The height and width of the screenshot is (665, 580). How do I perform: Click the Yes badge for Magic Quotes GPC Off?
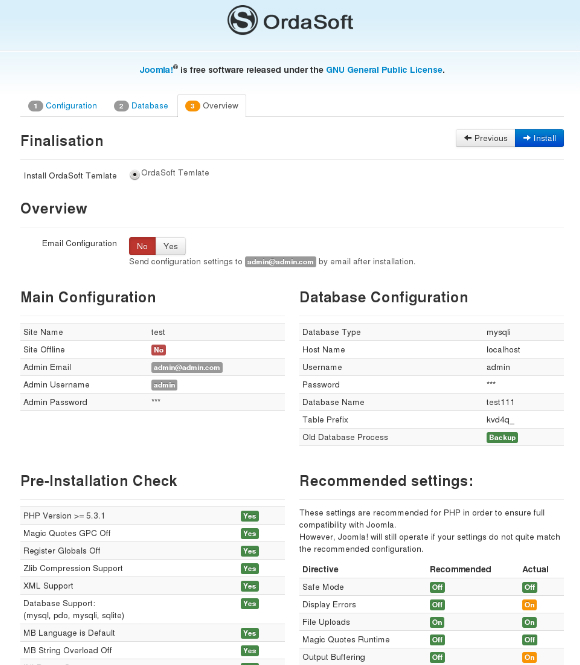click(x=250, y=534)
